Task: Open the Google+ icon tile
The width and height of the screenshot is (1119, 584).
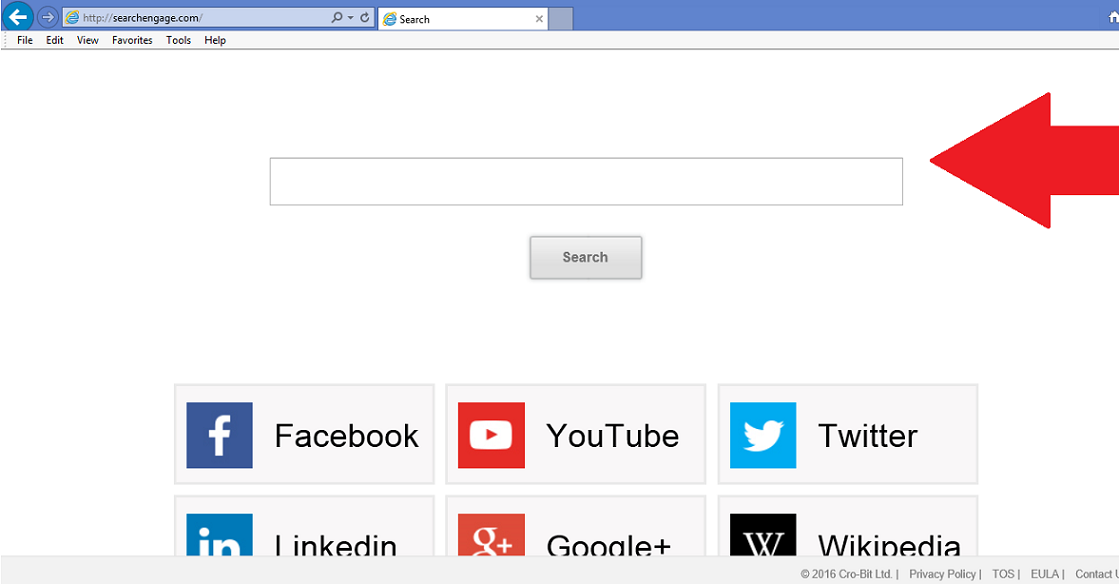Action: [x=491, y=535]
